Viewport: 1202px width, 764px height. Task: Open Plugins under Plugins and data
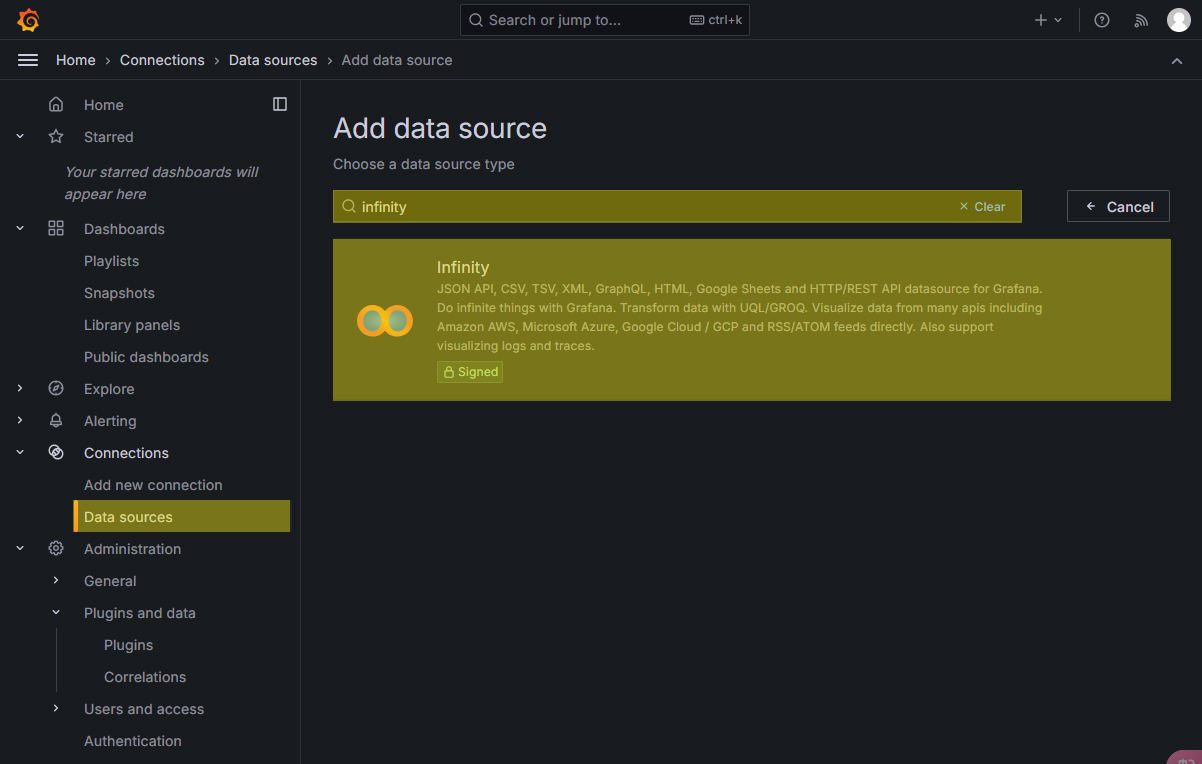(128, 644)
